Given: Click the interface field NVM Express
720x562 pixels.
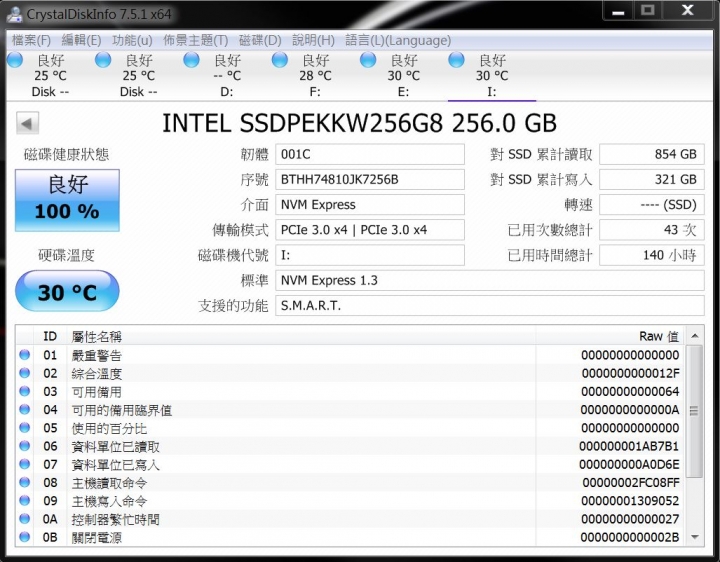Looking at the screenshot, I should (x=370, y=205).
